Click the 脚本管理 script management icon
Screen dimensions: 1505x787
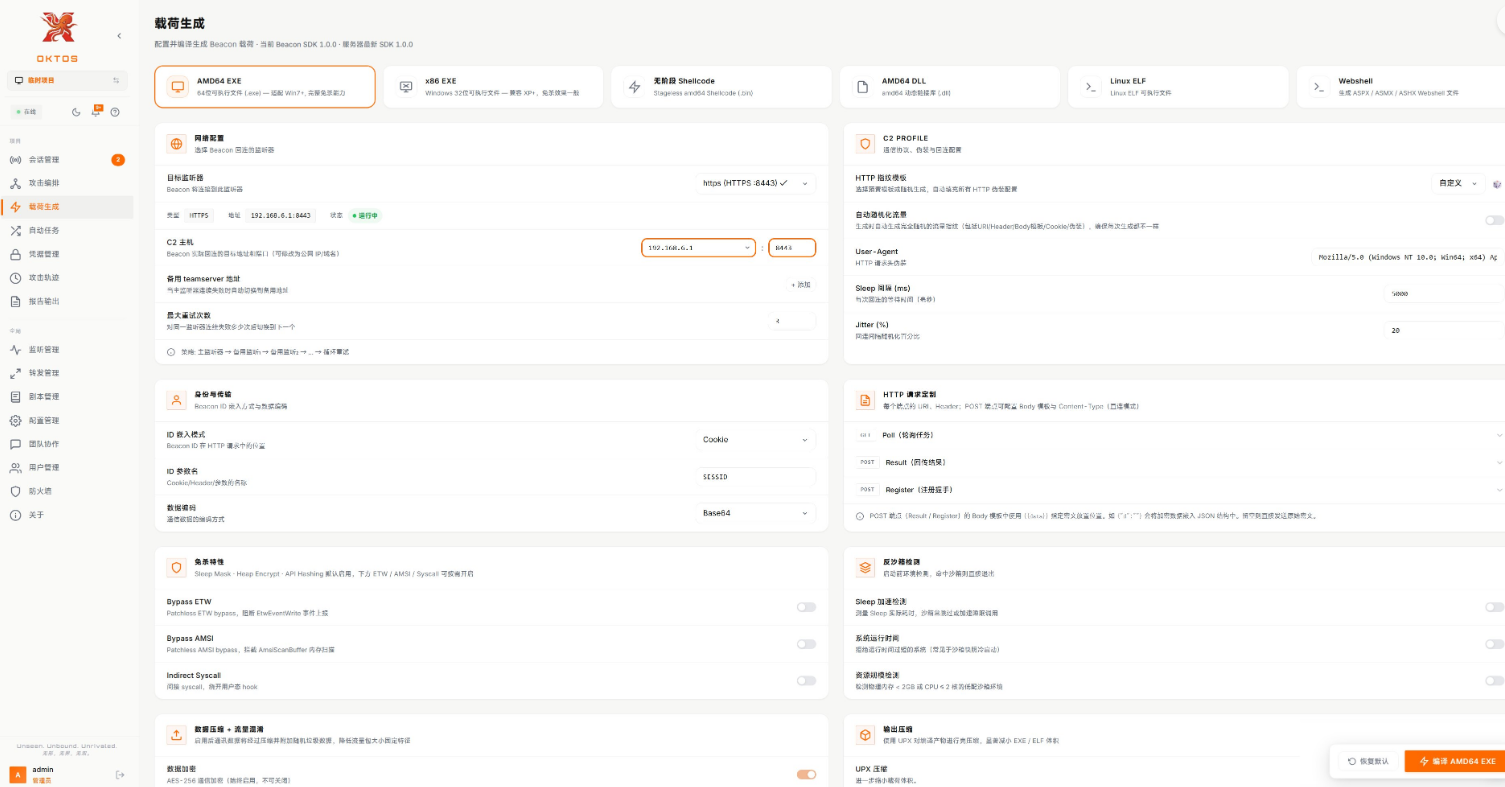coord(15,396)
